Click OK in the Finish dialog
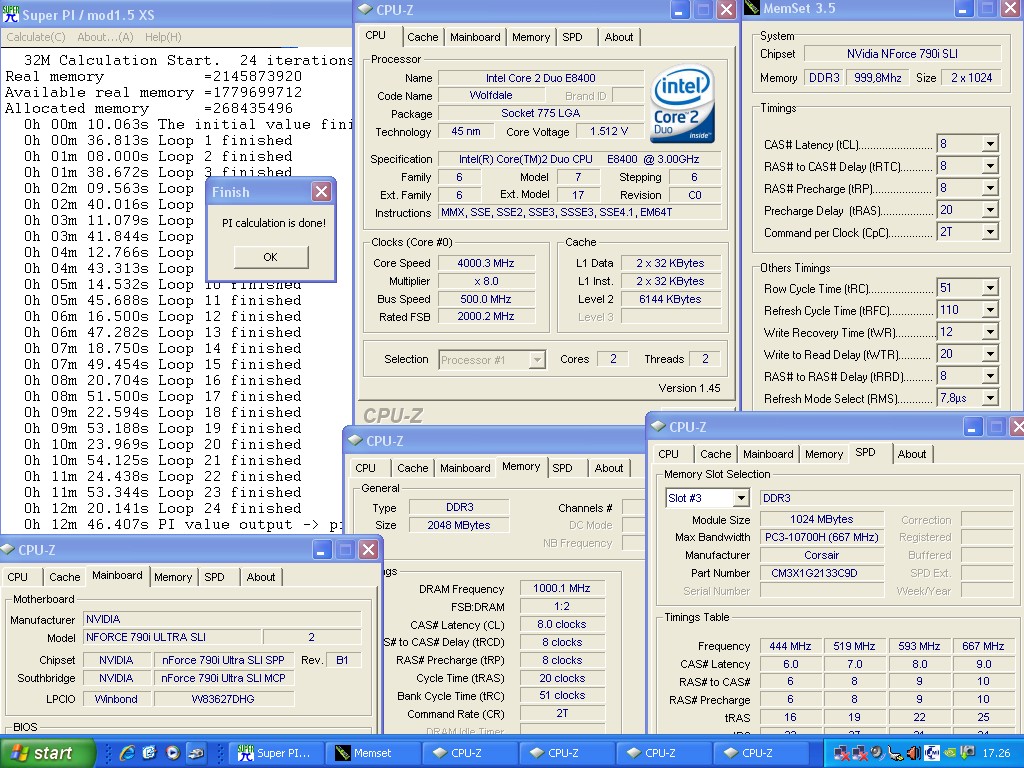Screen dimensions: 1024x768 [270, 257]
